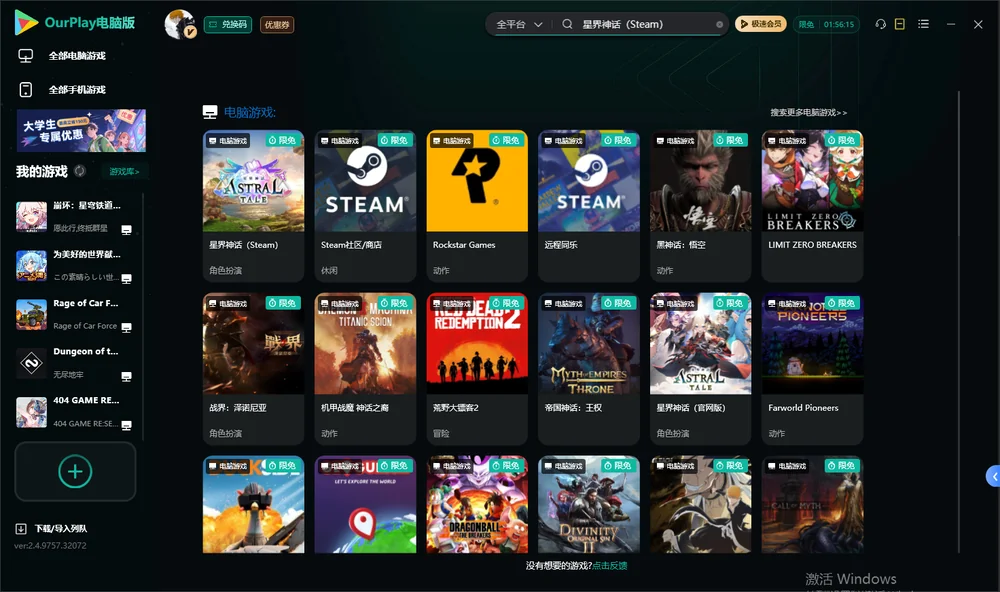Click the download queue icon
This screenshot has width=1000, height=592.
(20, 528)
